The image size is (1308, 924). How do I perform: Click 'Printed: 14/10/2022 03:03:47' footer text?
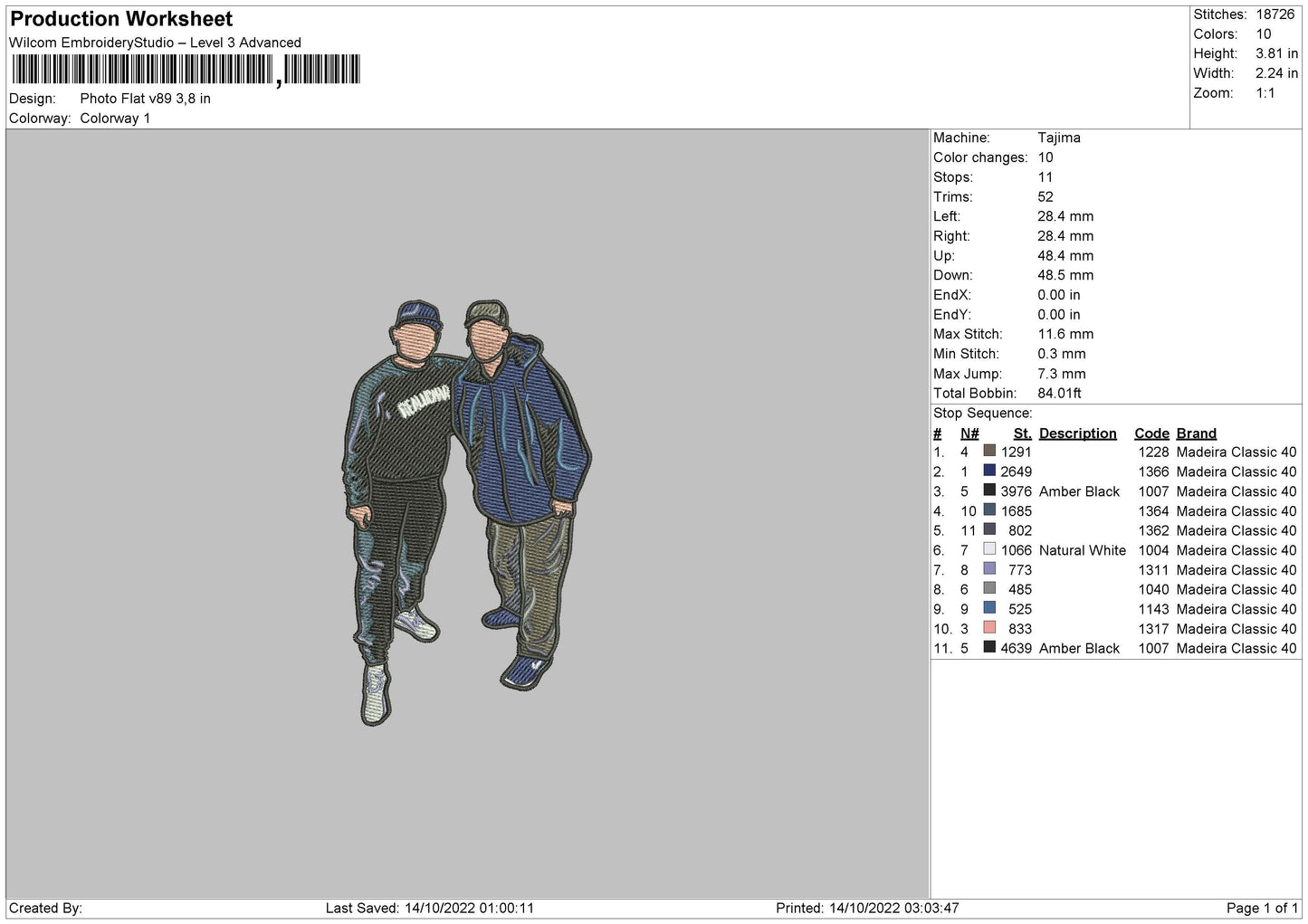867,908
